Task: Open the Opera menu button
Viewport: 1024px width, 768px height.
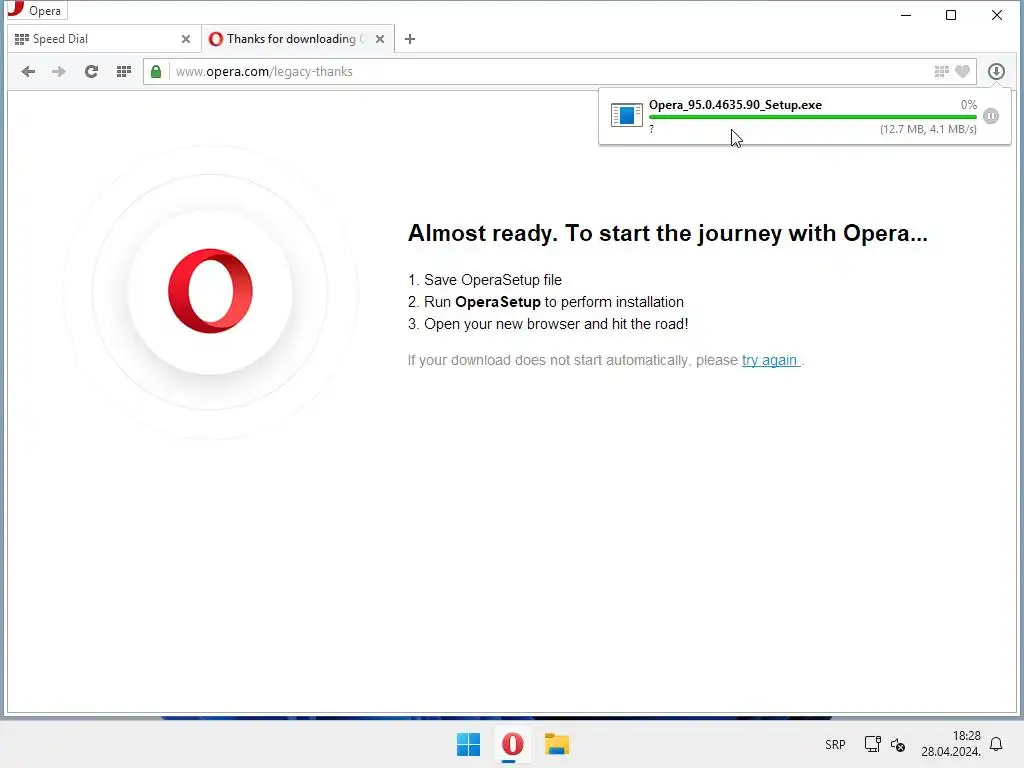Action: tap(35, 10)
